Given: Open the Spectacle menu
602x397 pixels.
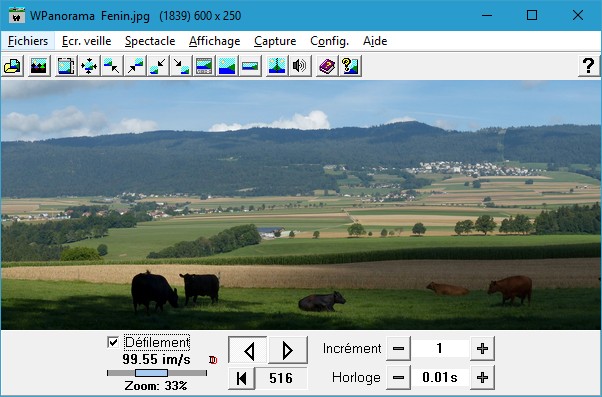Looking at the screenshot, I should [150, 41].
